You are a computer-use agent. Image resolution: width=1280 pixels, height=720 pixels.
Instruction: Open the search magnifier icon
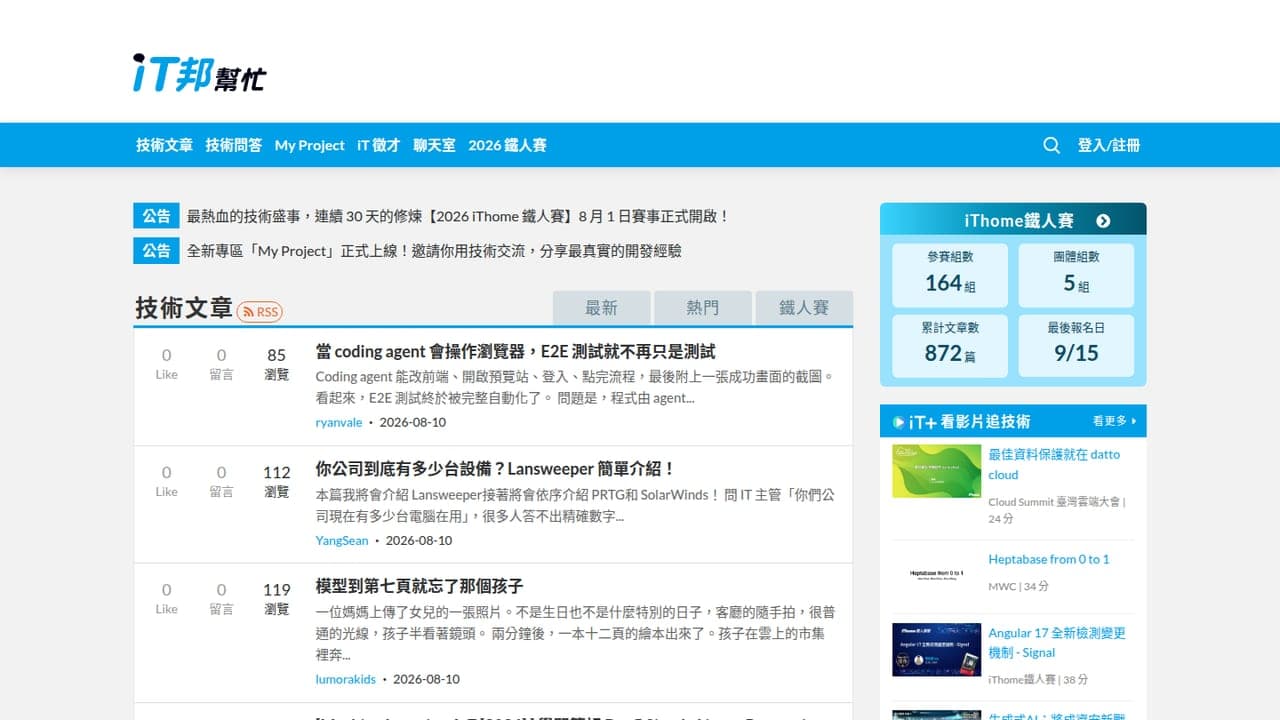pyautogui.click(x=1051, y=145)
